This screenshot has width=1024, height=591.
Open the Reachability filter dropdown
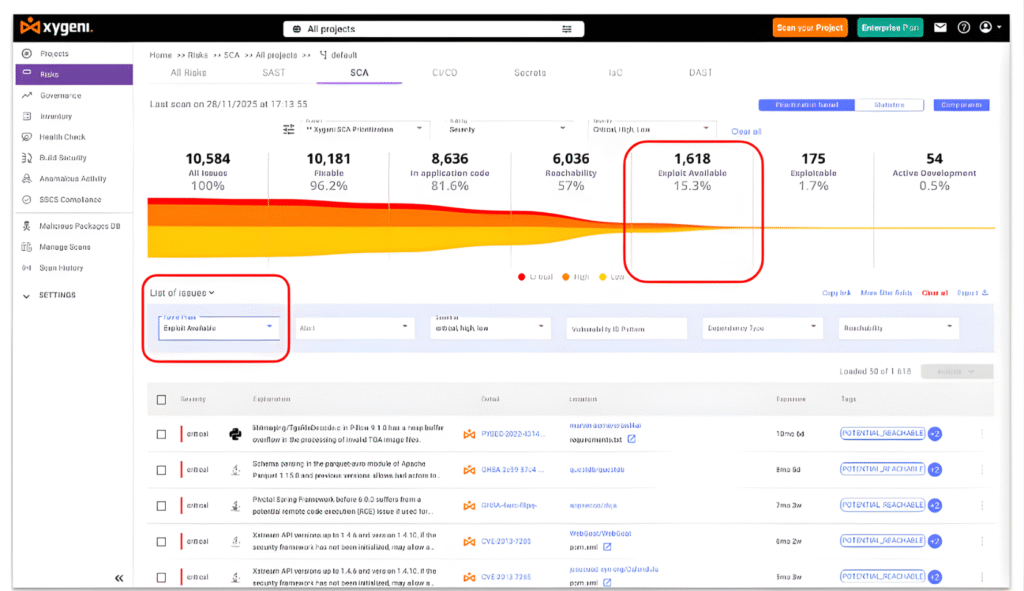pos(898,328)
